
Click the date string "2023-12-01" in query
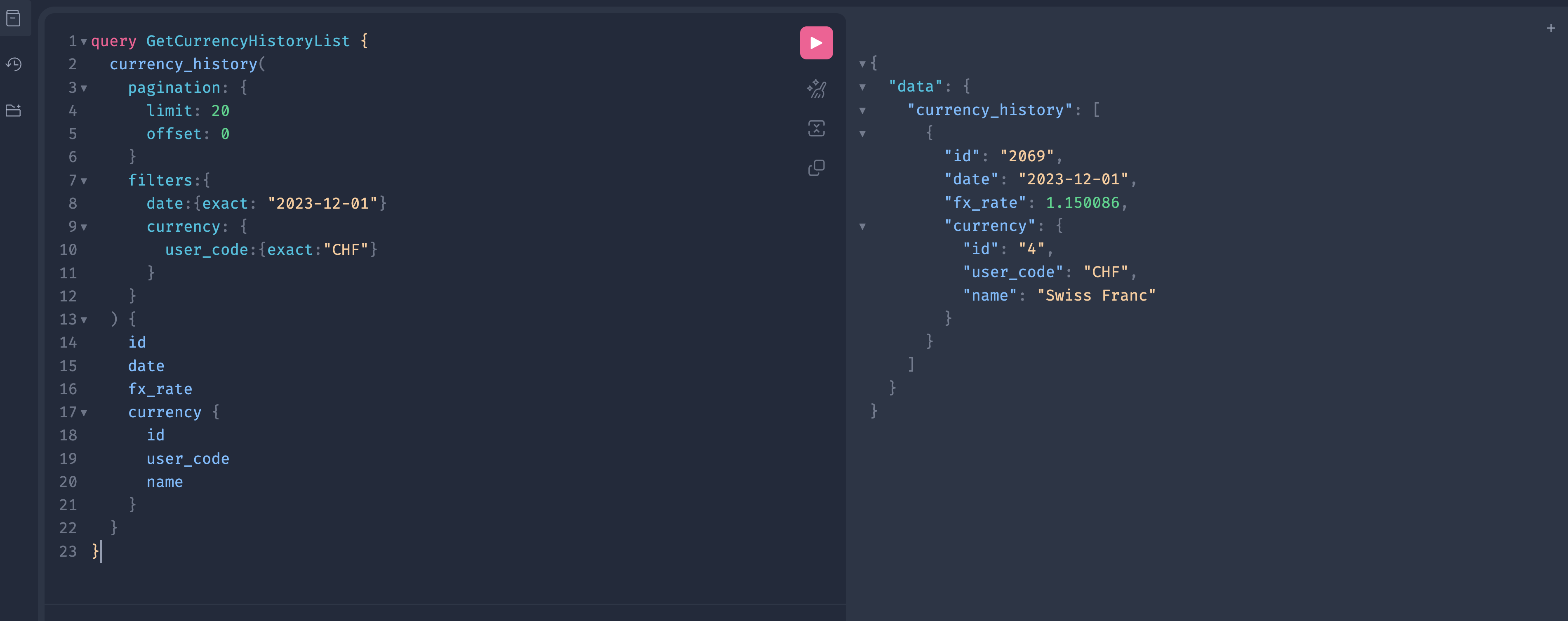pos(322,203)
